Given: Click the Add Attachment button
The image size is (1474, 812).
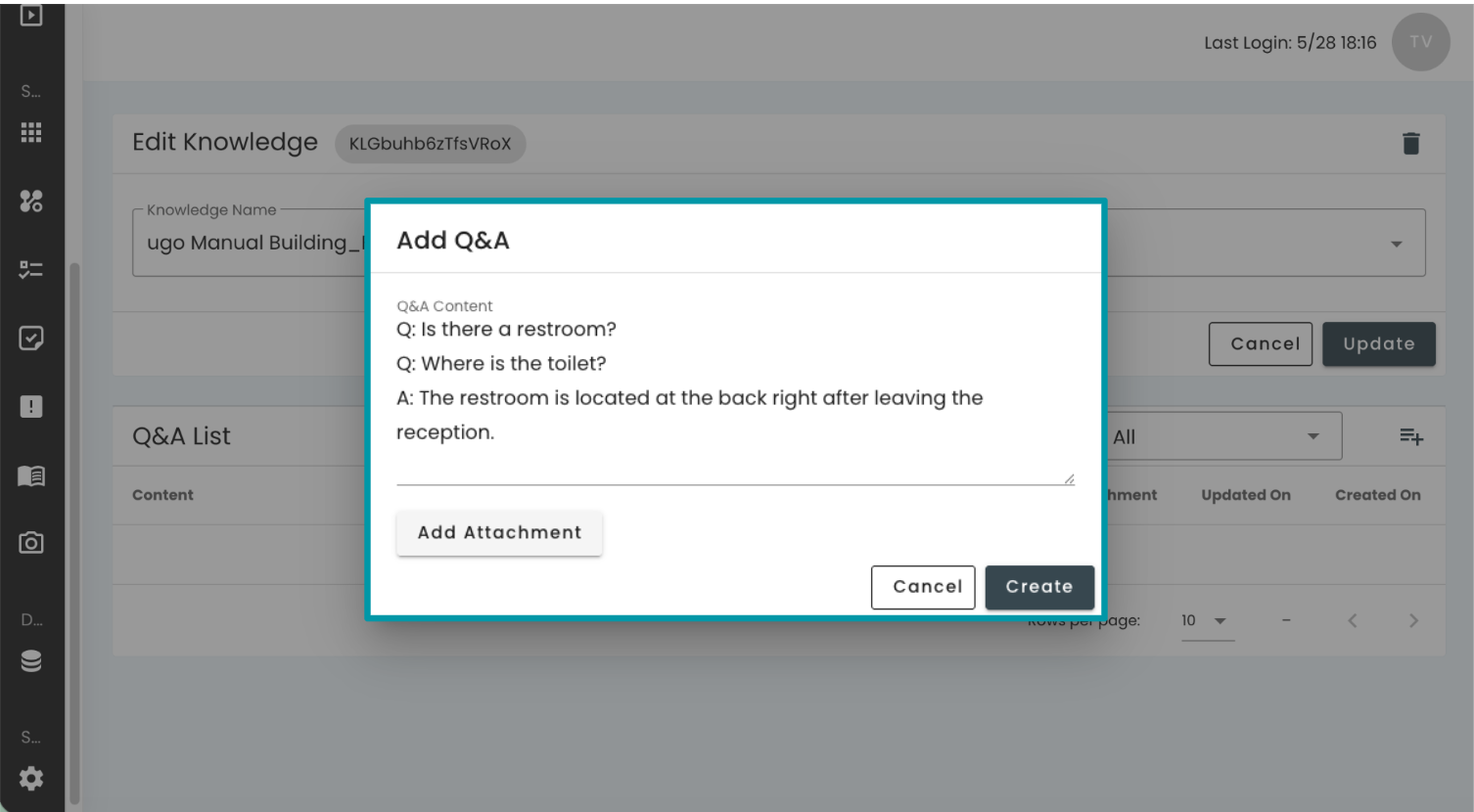Looking at the screenshot, I should tap(499, 533).
